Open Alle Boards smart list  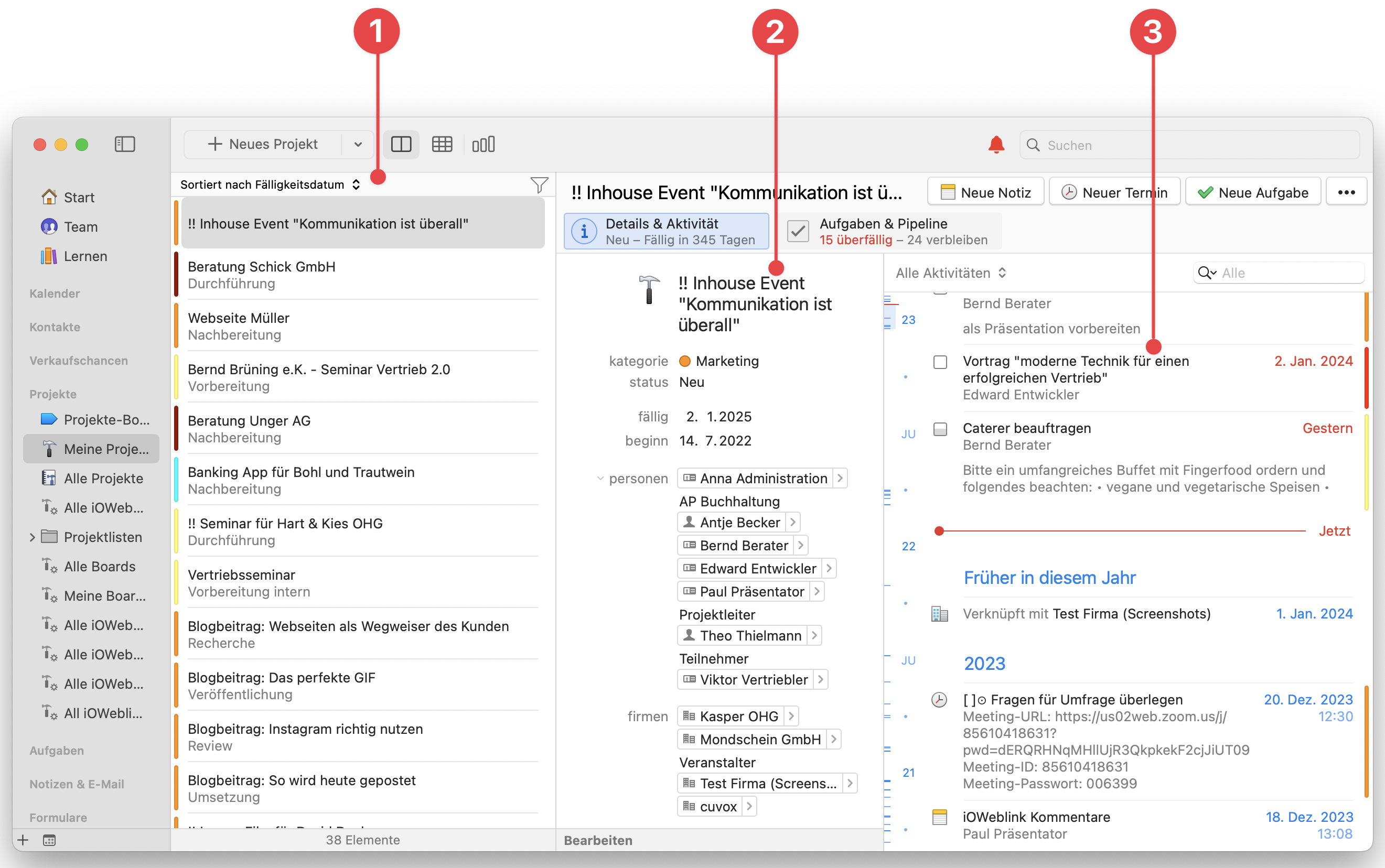click(x=89, y=566)
